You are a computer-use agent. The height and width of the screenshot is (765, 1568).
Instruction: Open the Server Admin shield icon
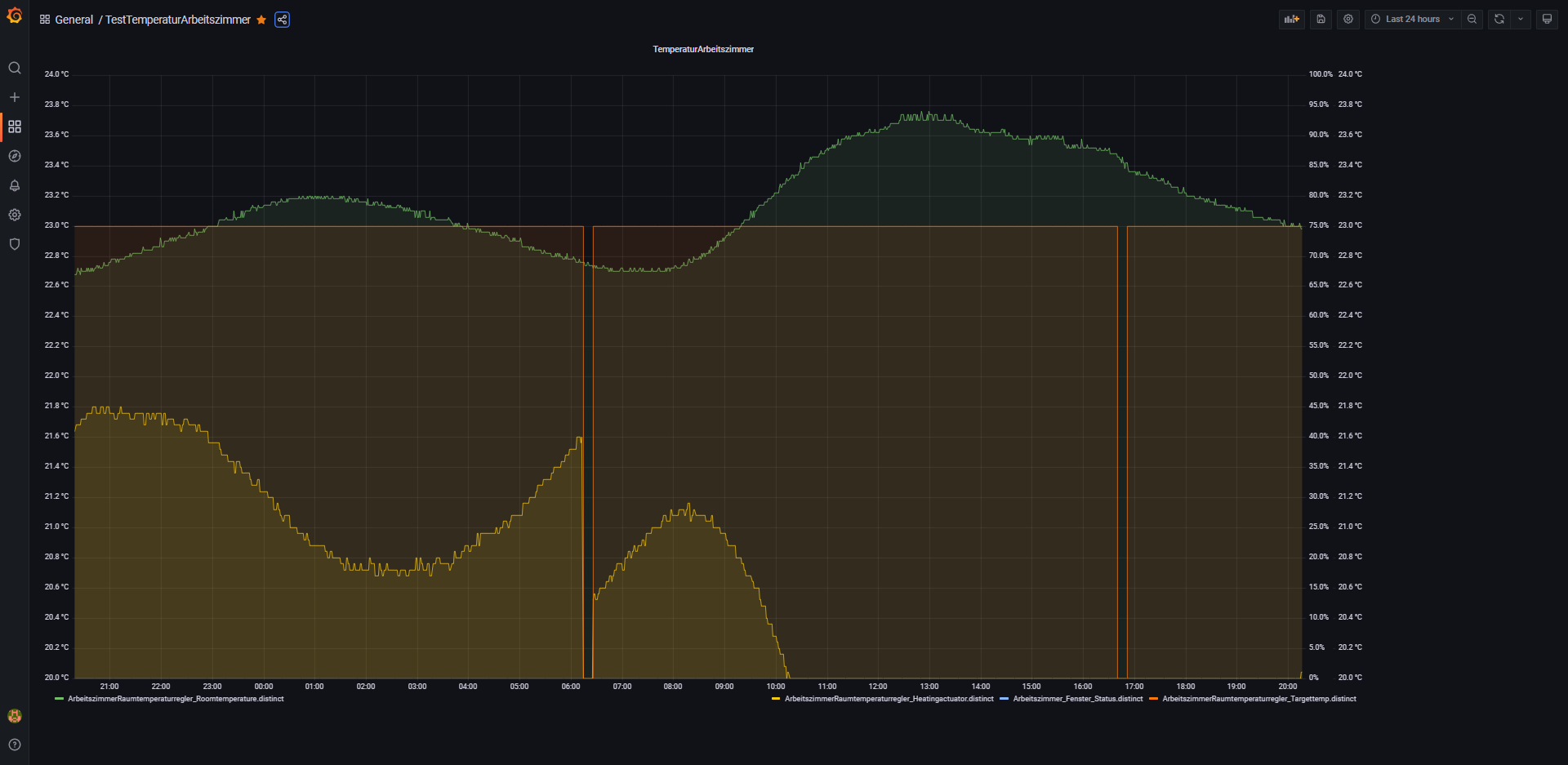(15, 244)
